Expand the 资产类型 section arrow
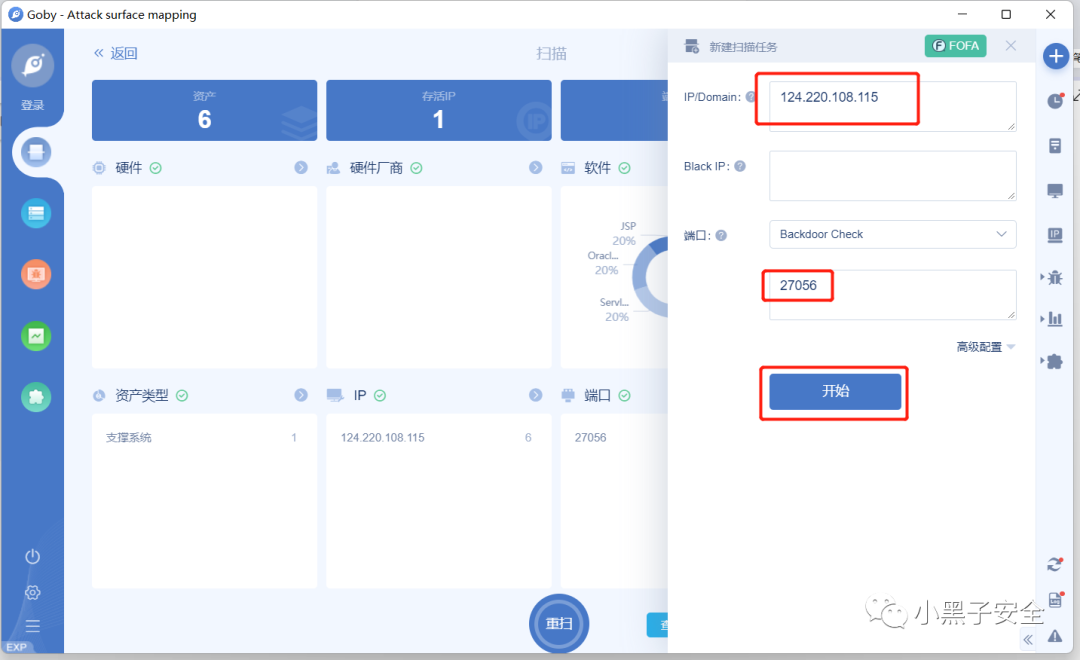The height and width of the screenshot is (660, 1080). pyautogui.click(x=301, y=395)
